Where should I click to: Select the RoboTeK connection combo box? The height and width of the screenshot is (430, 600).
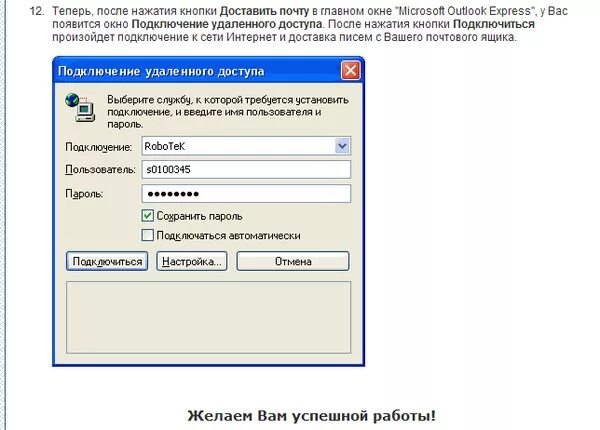pos(246,146)
